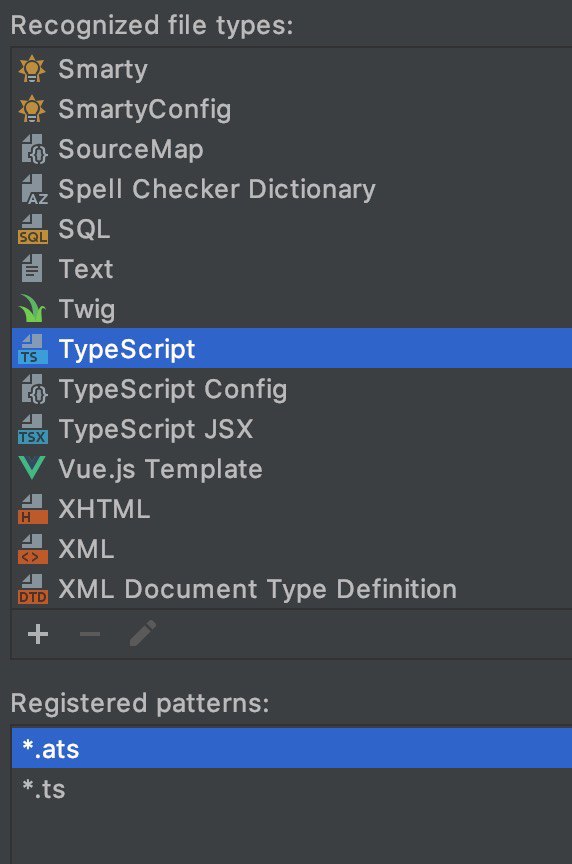Click the TS TypeScript icon
This screenshot has width=572, height=864.
coord(33,349)
